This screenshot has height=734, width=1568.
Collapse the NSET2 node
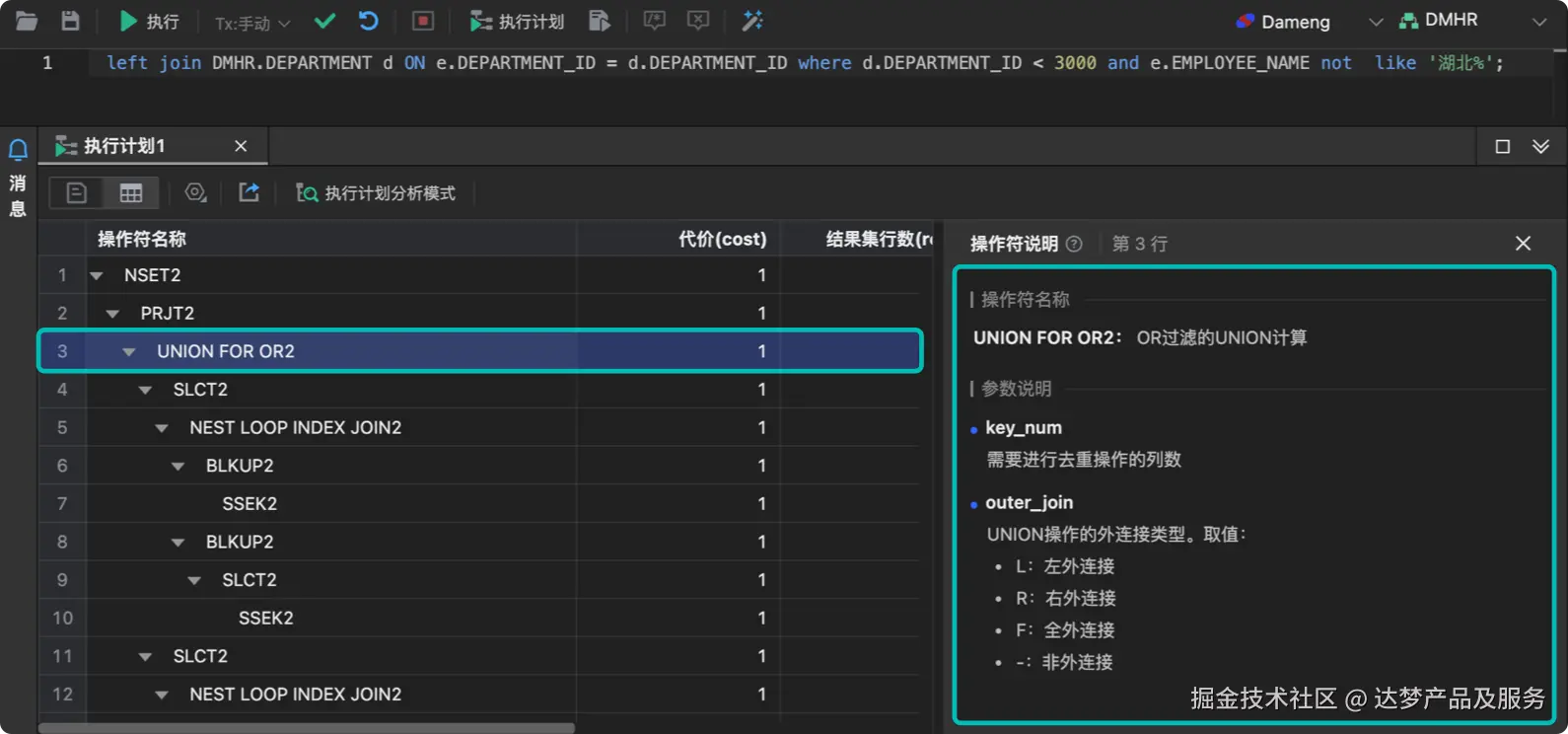(x=97, y=275)
